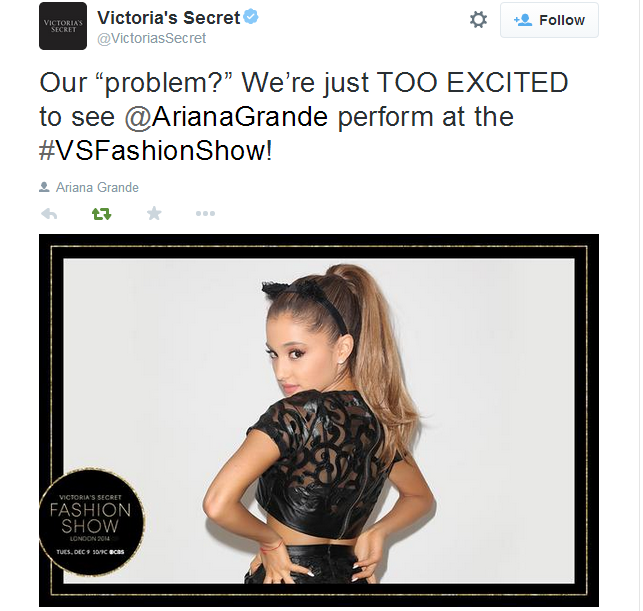Viewport: 643px width, 611px height.
Task: Click the gold-bordered photo frame edge
Action: (x=319, y=246)
